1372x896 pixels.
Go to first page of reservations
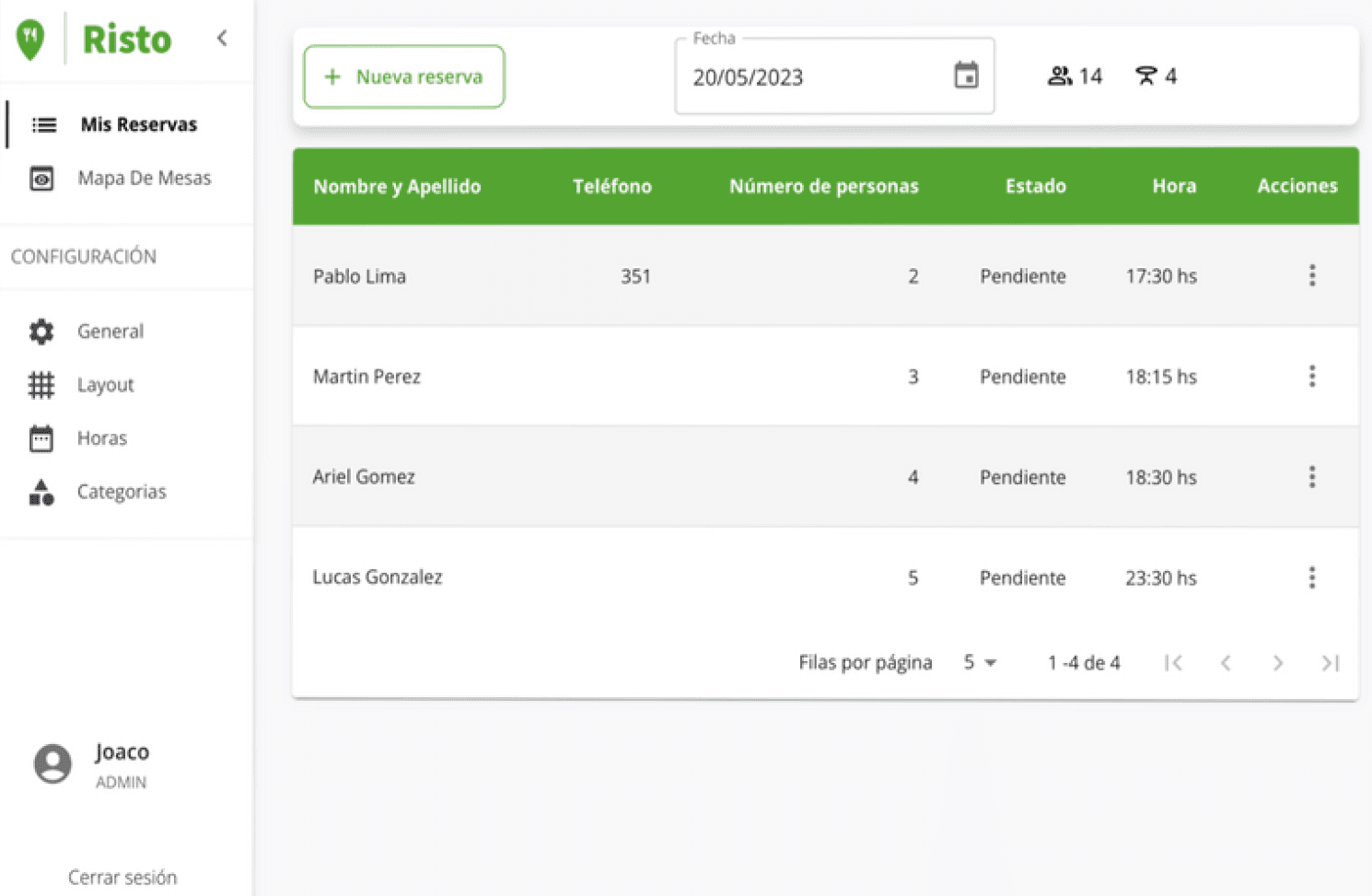click(x=1173, y=663)
